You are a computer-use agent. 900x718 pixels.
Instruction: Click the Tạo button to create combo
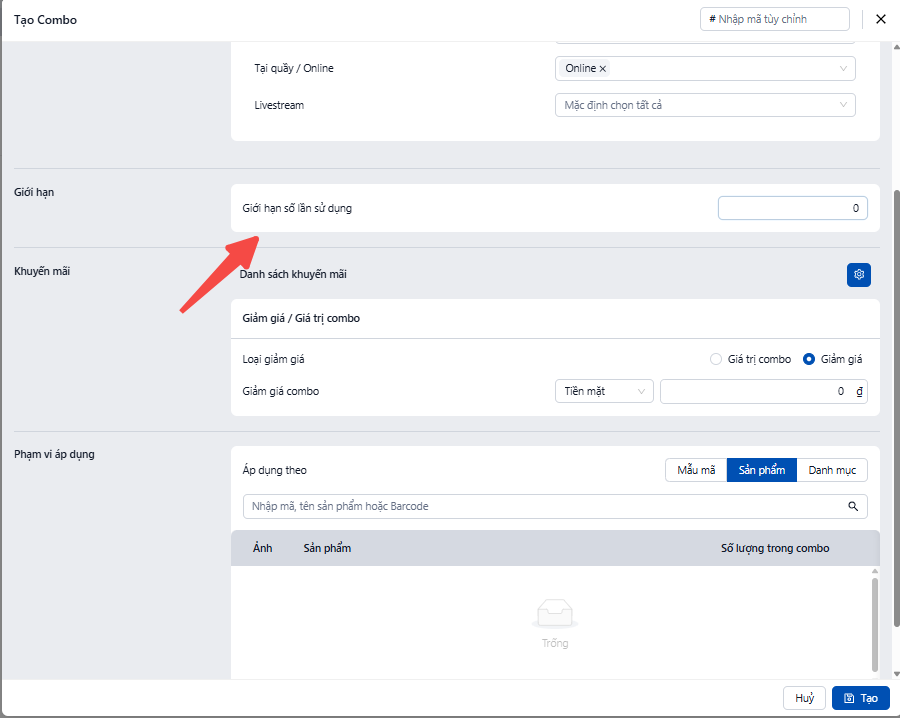coord(860,698)
